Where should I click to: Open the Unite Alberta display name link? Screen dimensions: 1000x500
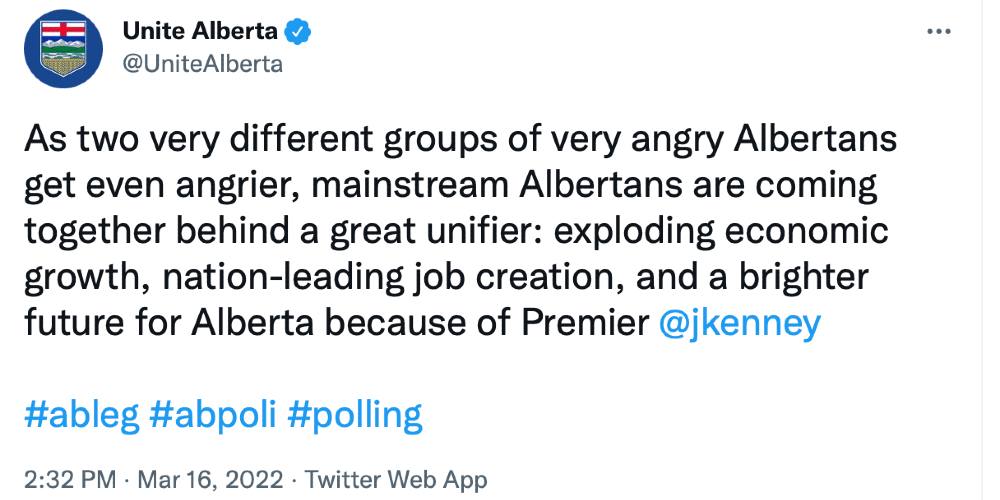200,31
